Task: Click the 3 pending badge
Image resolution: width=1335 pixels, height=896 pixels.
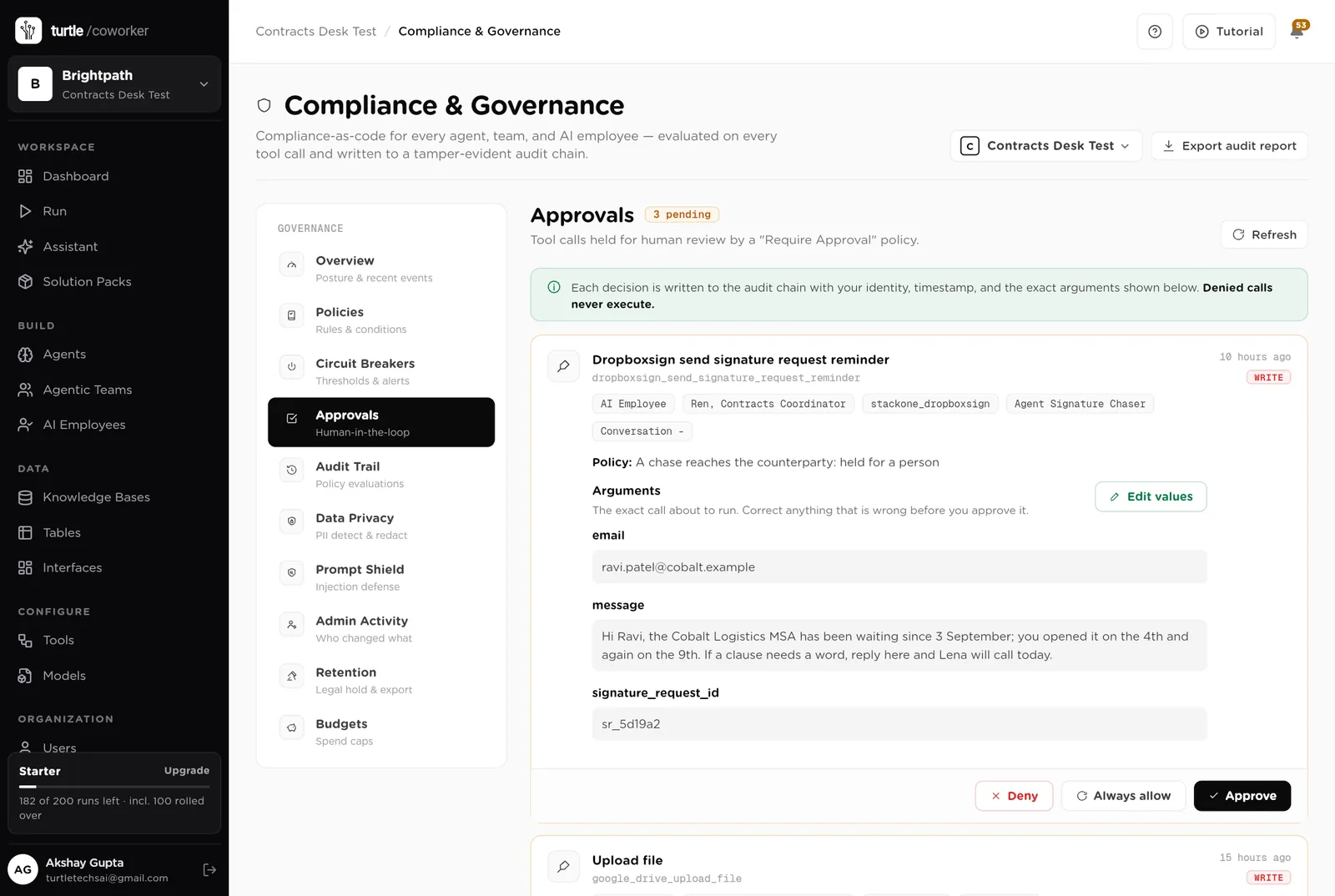Action: 682,214
